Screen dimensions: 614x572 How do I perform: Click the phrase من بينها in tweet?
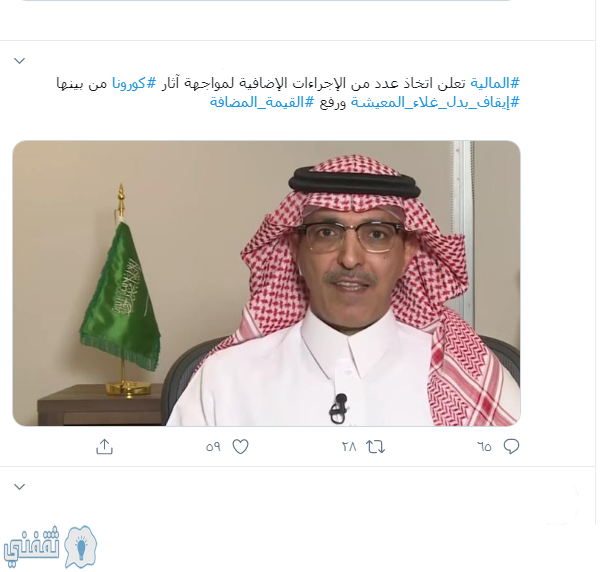pyautogui.click(x=82, y=83)
